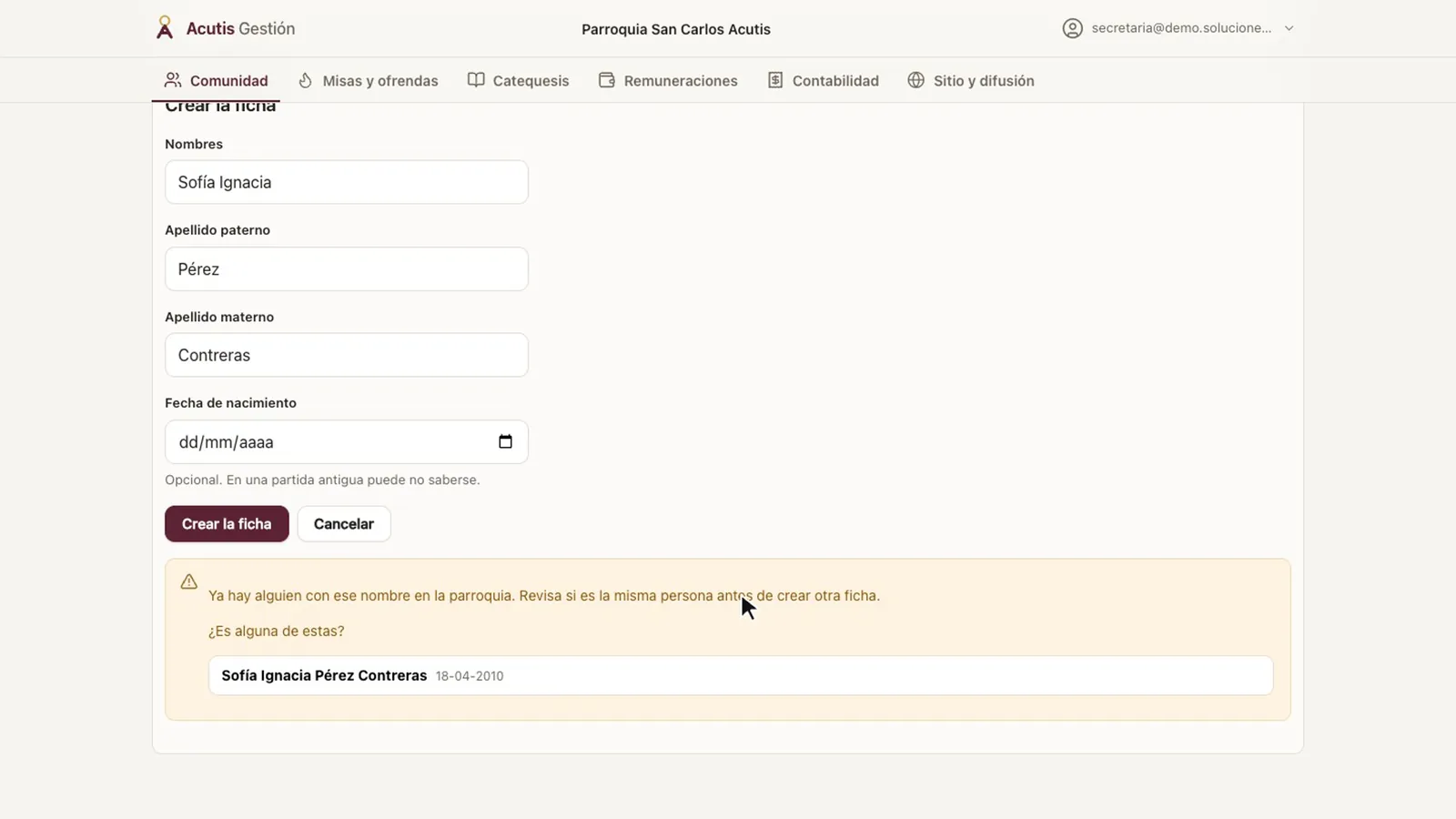
Task: Click the Fecha de nacimiento date field
Action: click(347, 442)
